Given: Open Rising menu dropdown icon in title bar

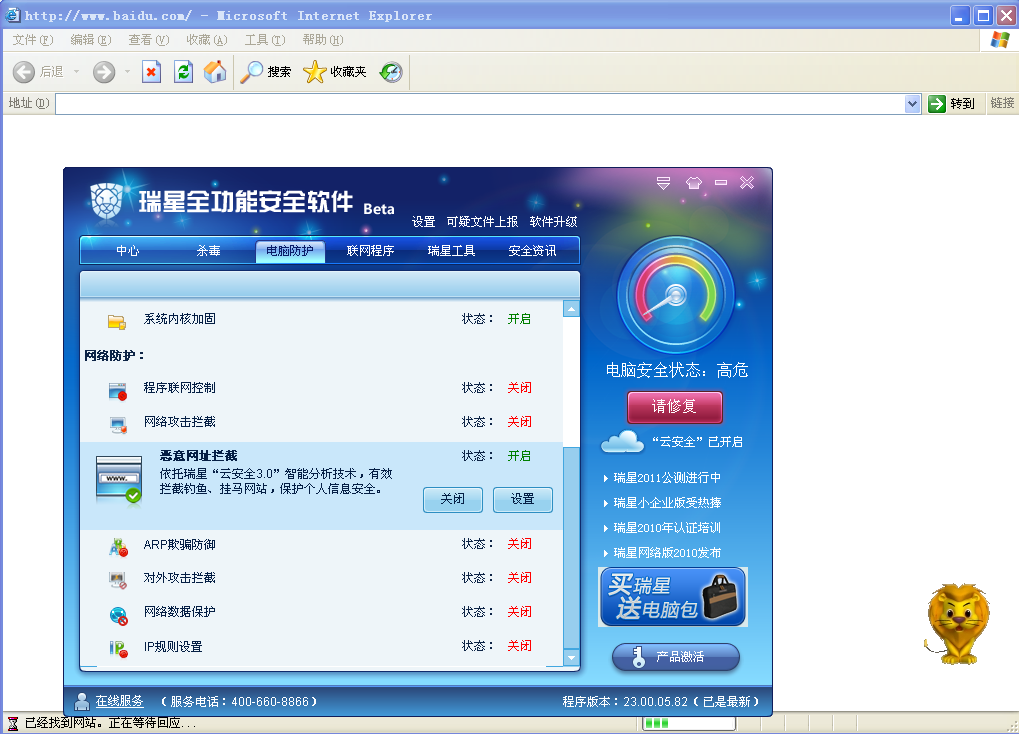Looking at the screenshot, I should pyautogui.click(x=663, y=183).
